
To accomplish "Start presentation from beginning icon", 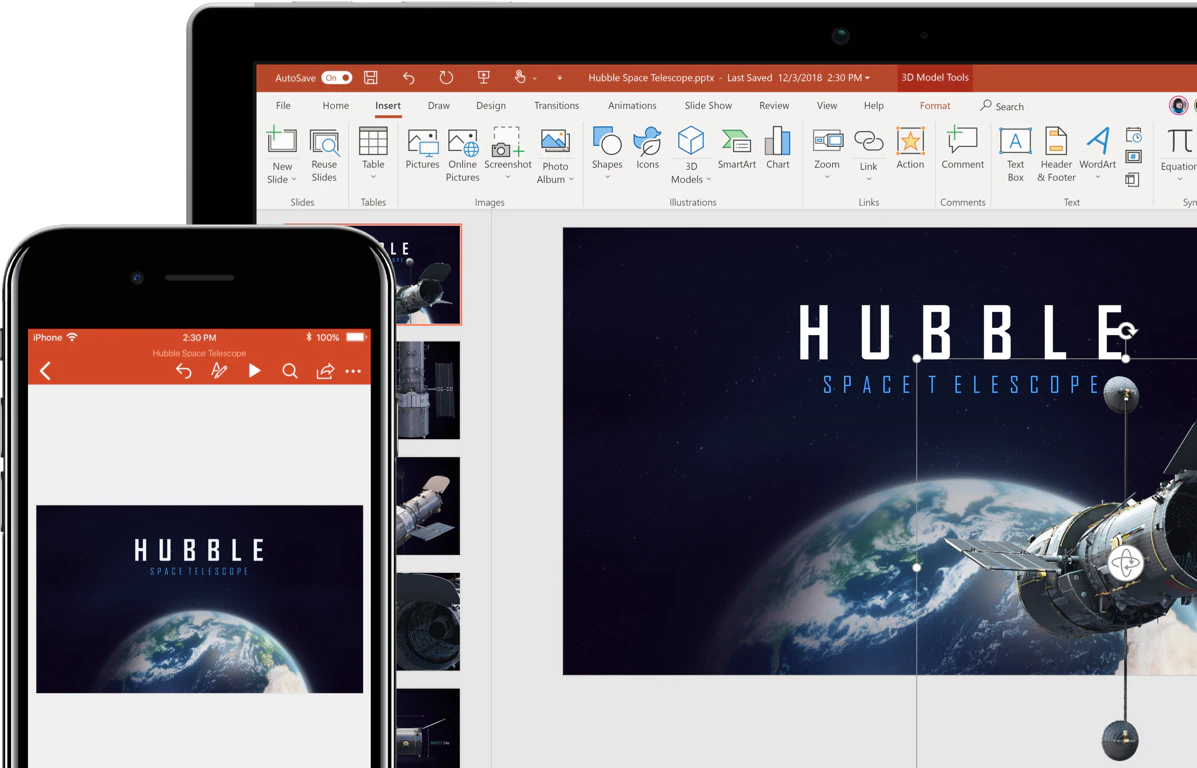I will pos(483,77).
